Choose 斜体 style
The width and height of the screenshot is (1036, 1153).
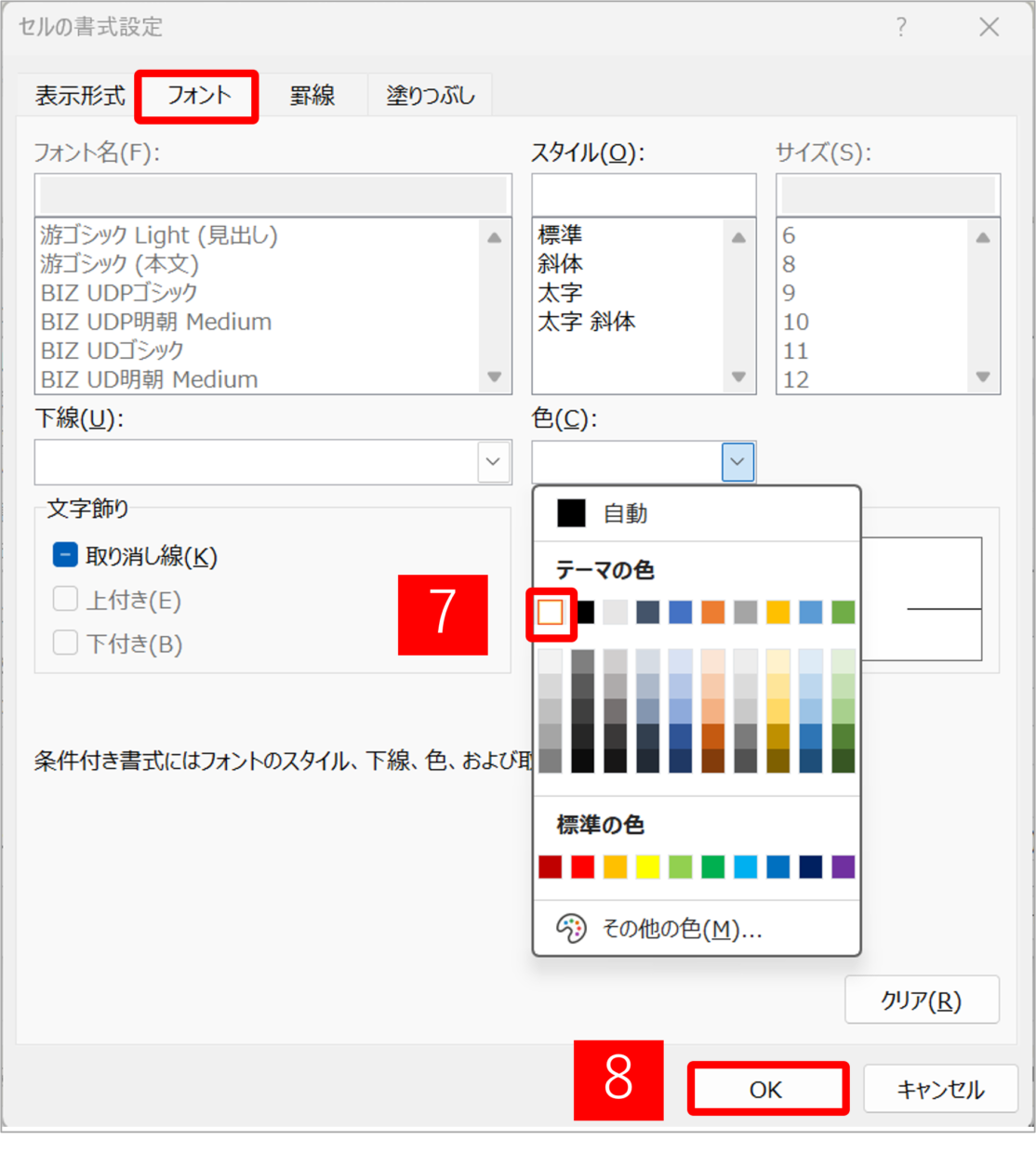[x=560, y=264]
